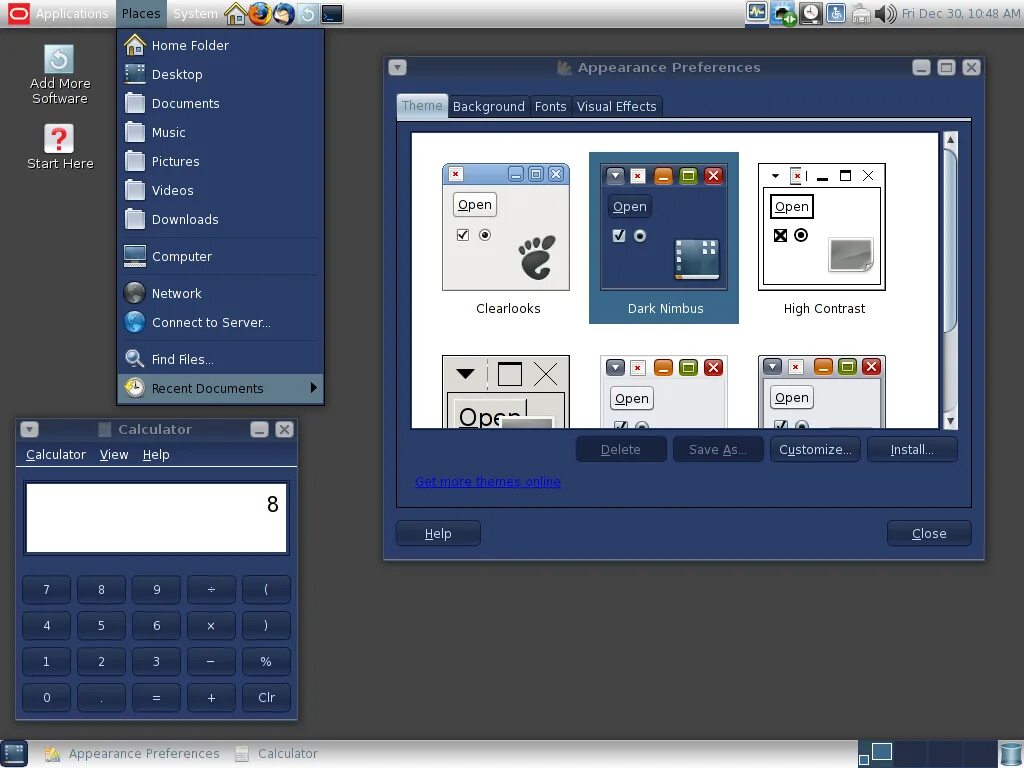Image resolution: width=1024 pixels, height=768 pixels.
Task: Choose Connect to Server in Places menu
Action: tap(221, 323)
